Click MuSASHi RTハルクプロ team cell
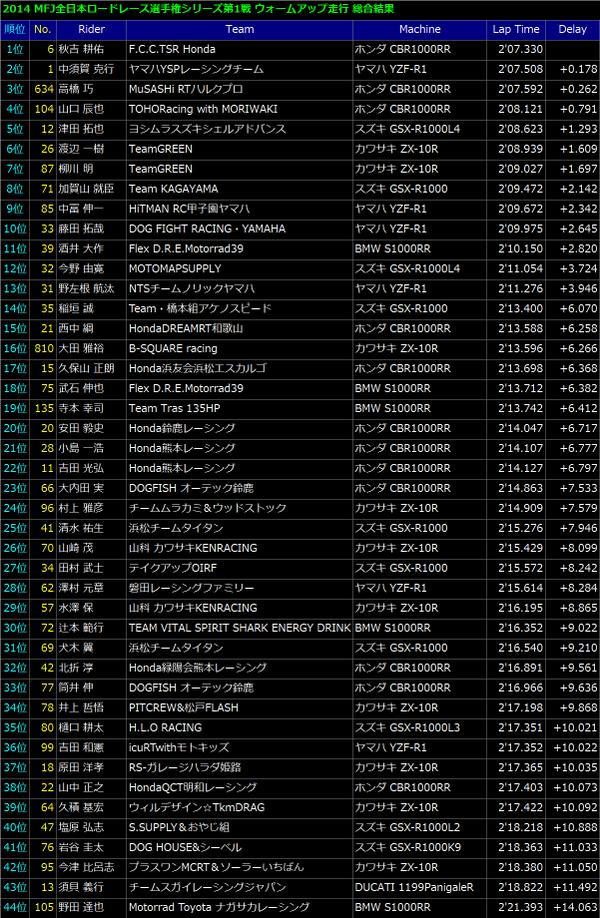The height and width of the screenshot is (918, 600). (x=239, y=90)
